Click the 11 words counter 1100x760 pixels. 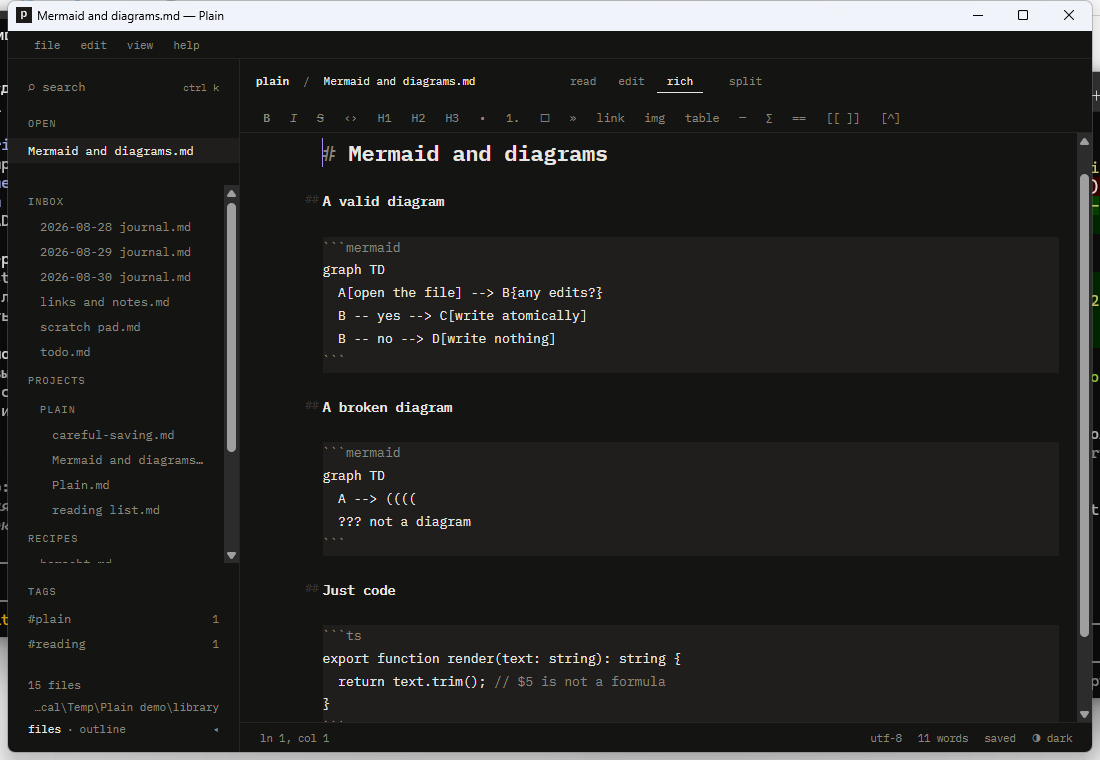tap(943, 738)
